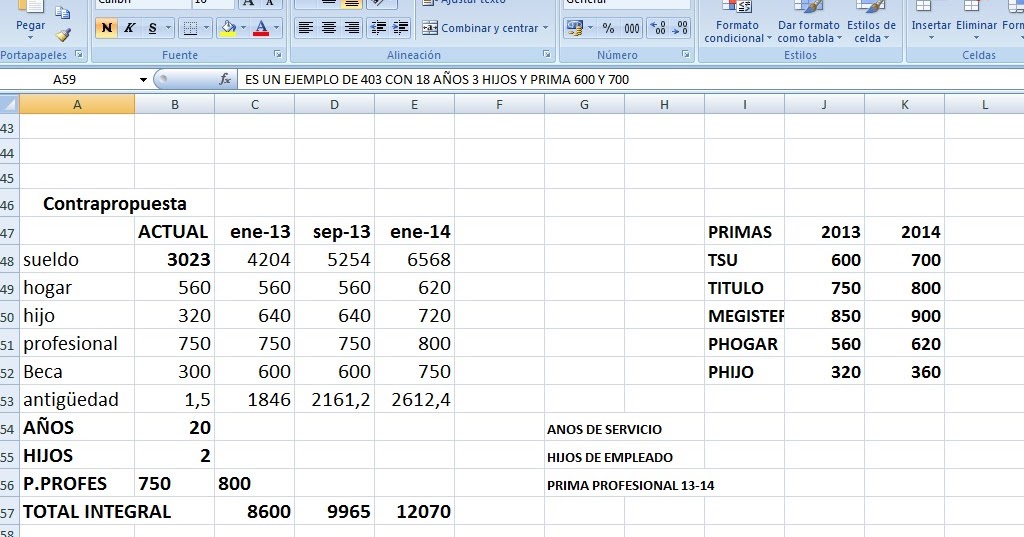Select the total cell 12070

coord(414,512)
